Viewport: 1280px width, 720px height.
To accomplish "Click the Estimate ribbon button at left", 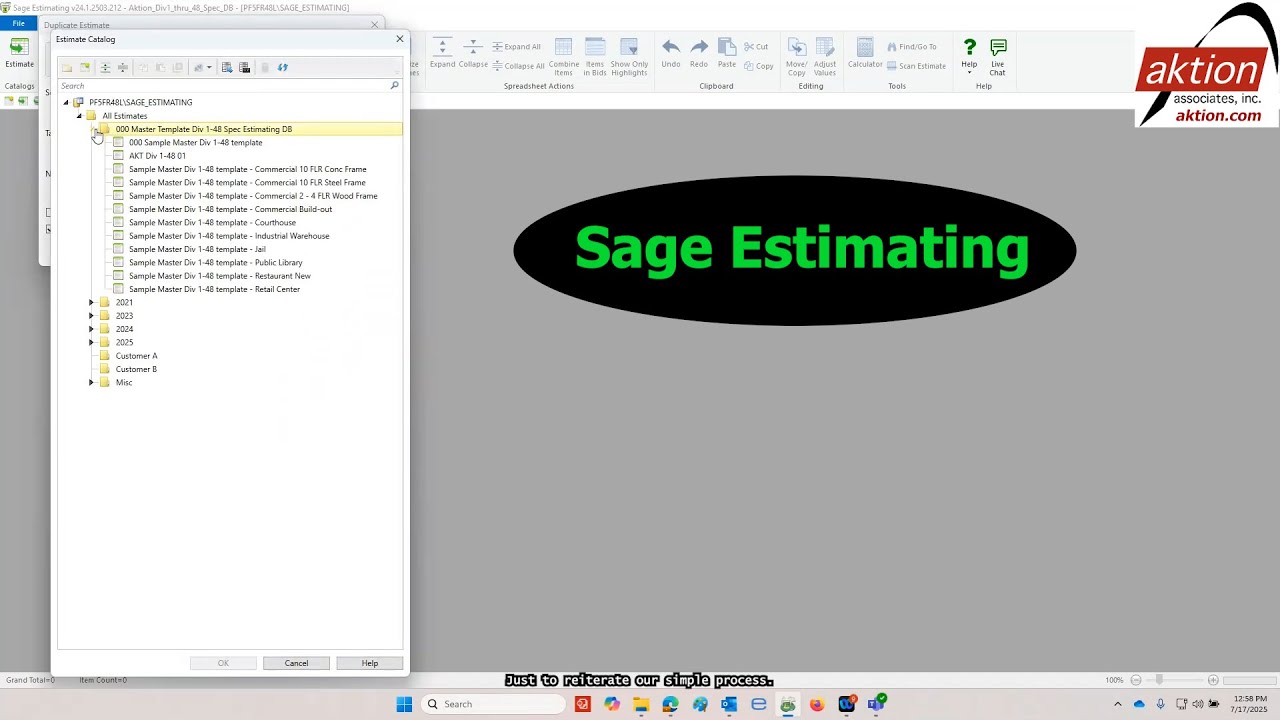I will (x=19, y=54).
